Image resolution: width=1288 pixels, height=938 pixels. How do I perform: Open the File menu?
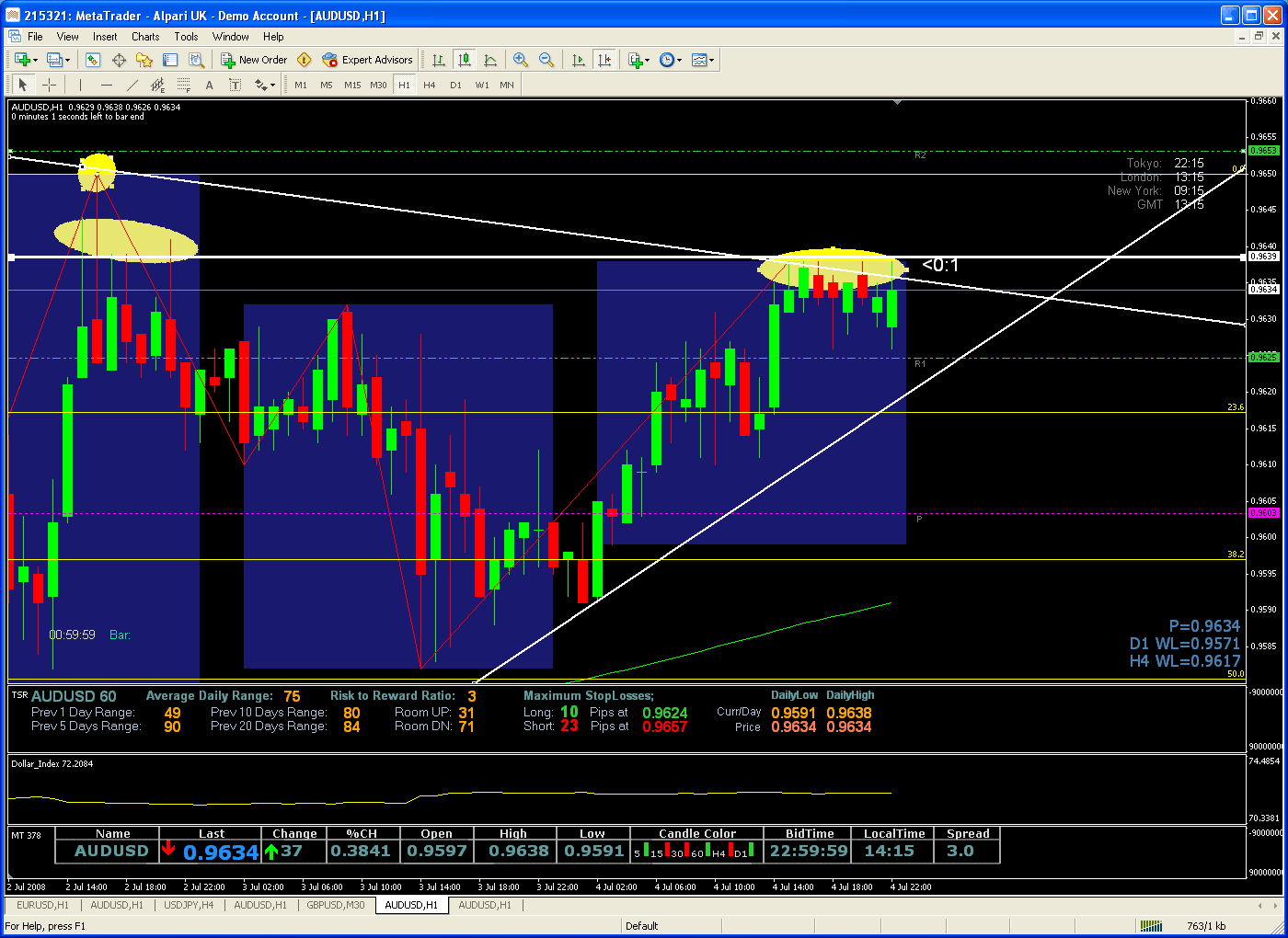pyautogui.click(x=35, y=37)
